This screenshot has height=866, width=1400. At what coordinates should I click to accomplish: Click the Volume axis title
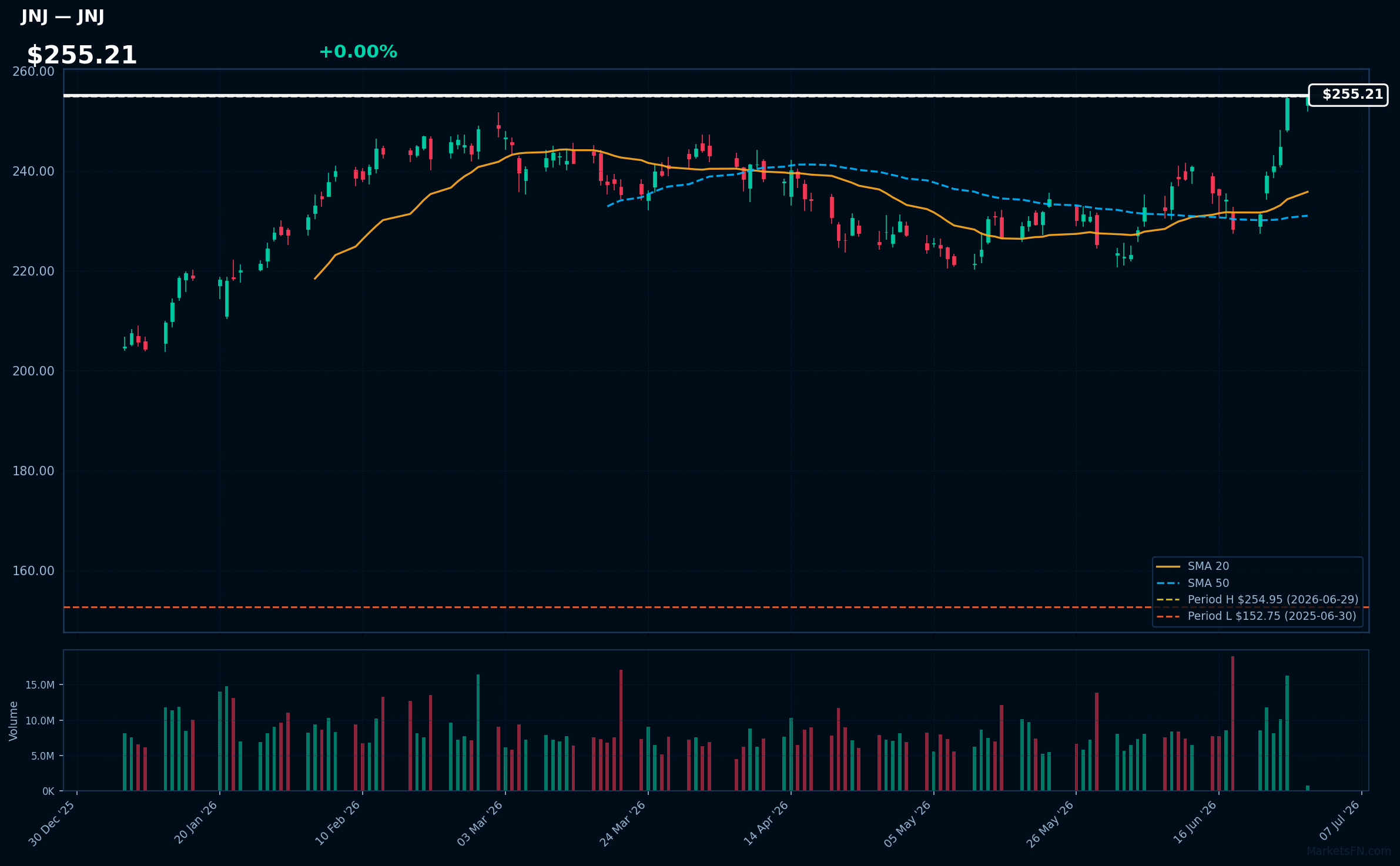(14, 721)
